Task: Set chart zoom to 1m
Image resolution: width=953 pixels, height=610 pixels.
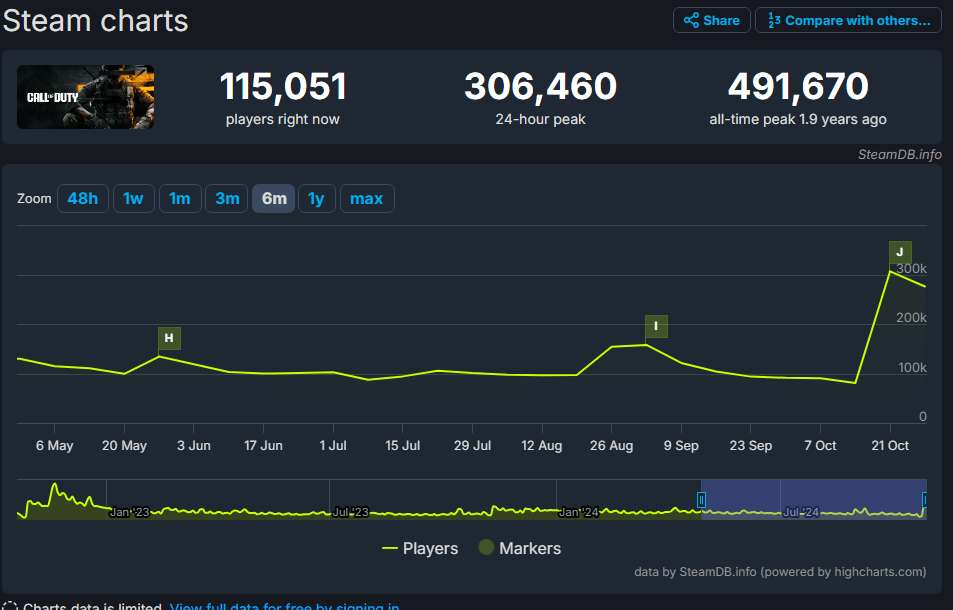Action: (x=180, y=199)
